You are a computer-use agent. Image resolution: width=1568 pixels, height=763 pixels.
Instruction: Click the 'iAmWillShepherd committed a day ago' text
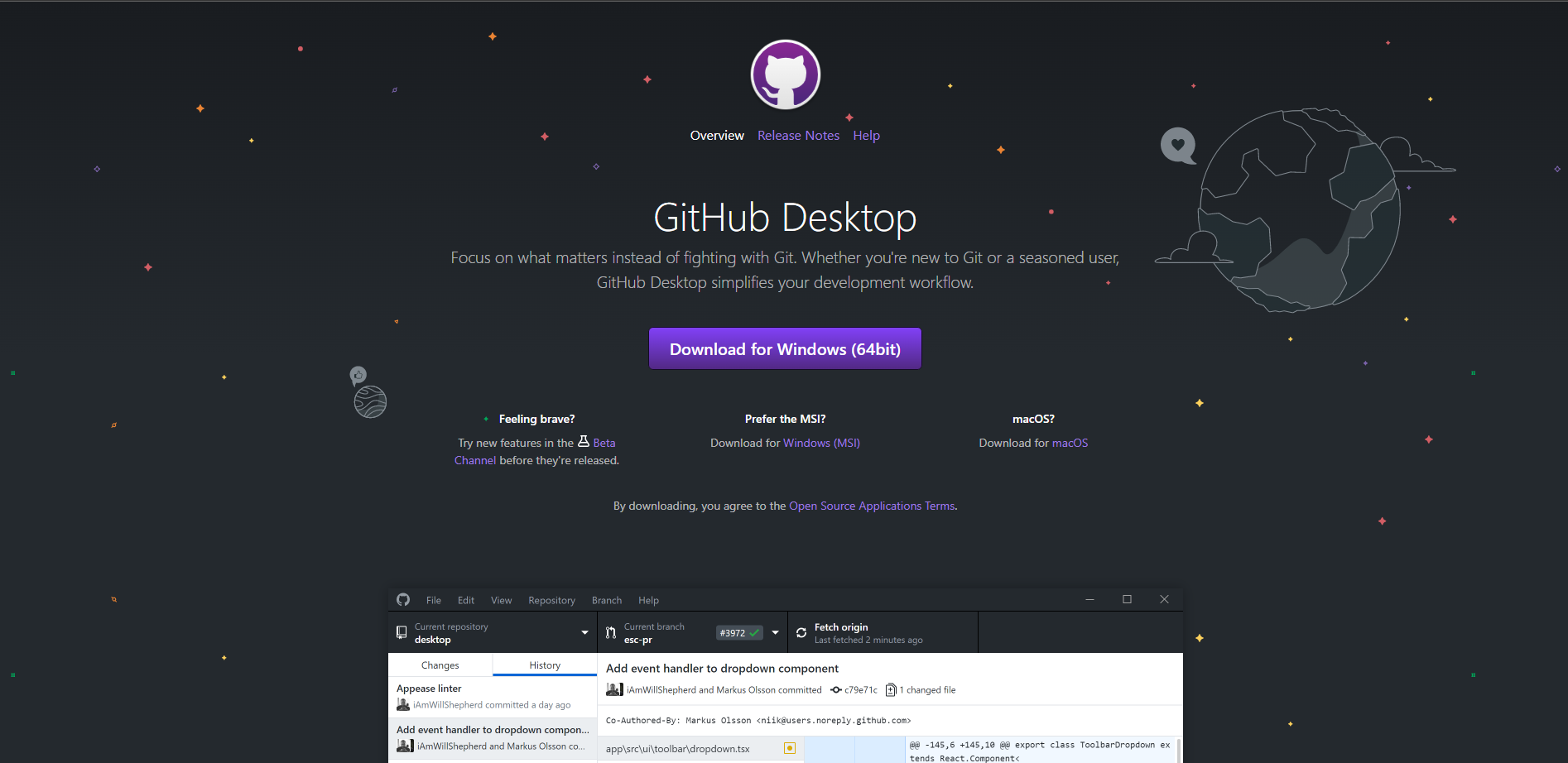(x=492, y=705)
